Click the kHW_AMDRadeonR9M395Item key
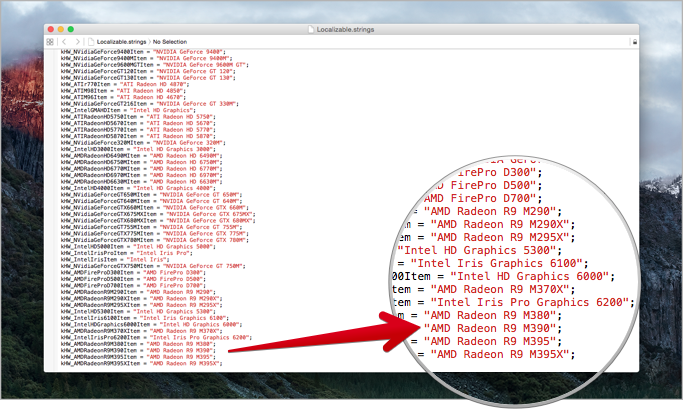The width and height of the screenshot is (683, 409). pyautogui.click(x=99, y=358)
